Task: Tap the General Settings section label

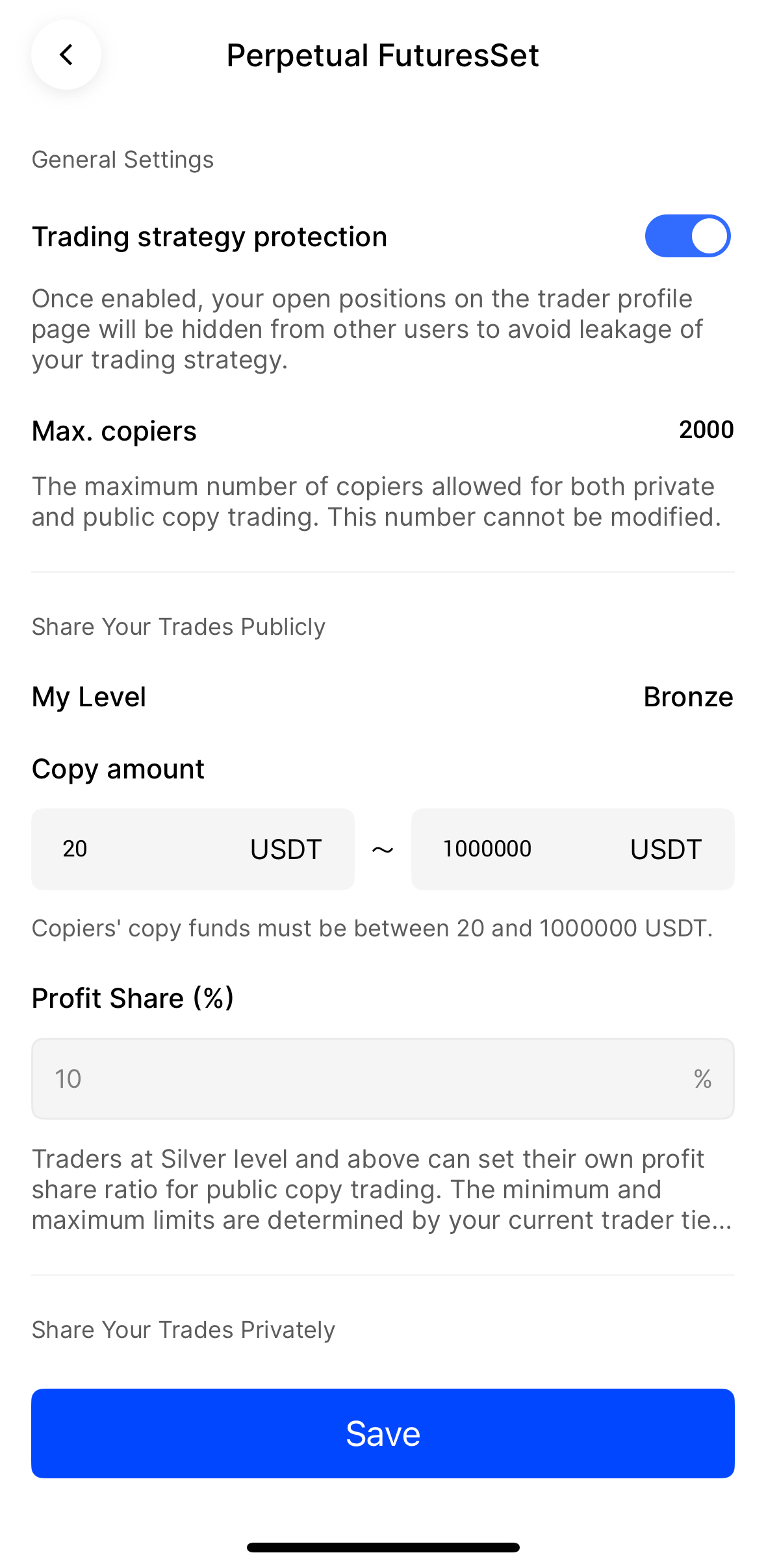Action: [123, 159]
